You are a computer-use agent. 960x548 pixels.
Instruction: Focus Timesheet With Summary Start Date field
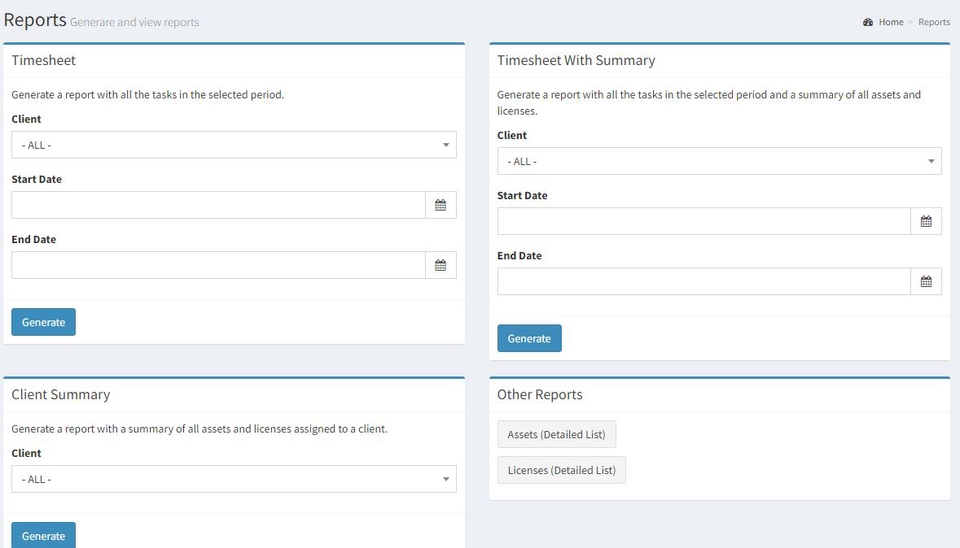pos(704,221)
